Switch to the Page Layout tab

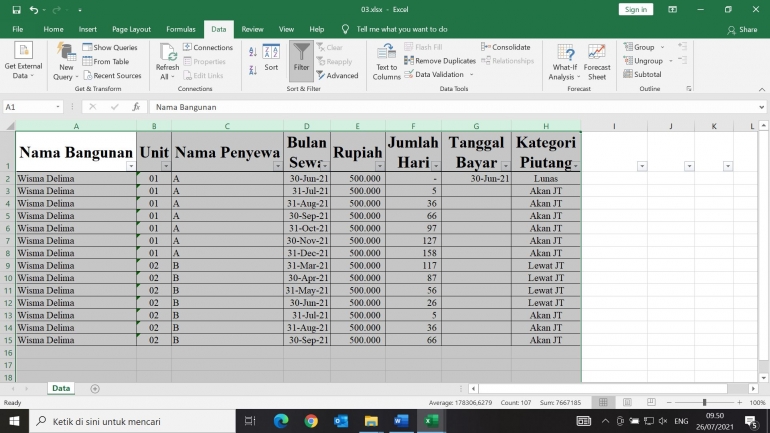tap(131, 29)
